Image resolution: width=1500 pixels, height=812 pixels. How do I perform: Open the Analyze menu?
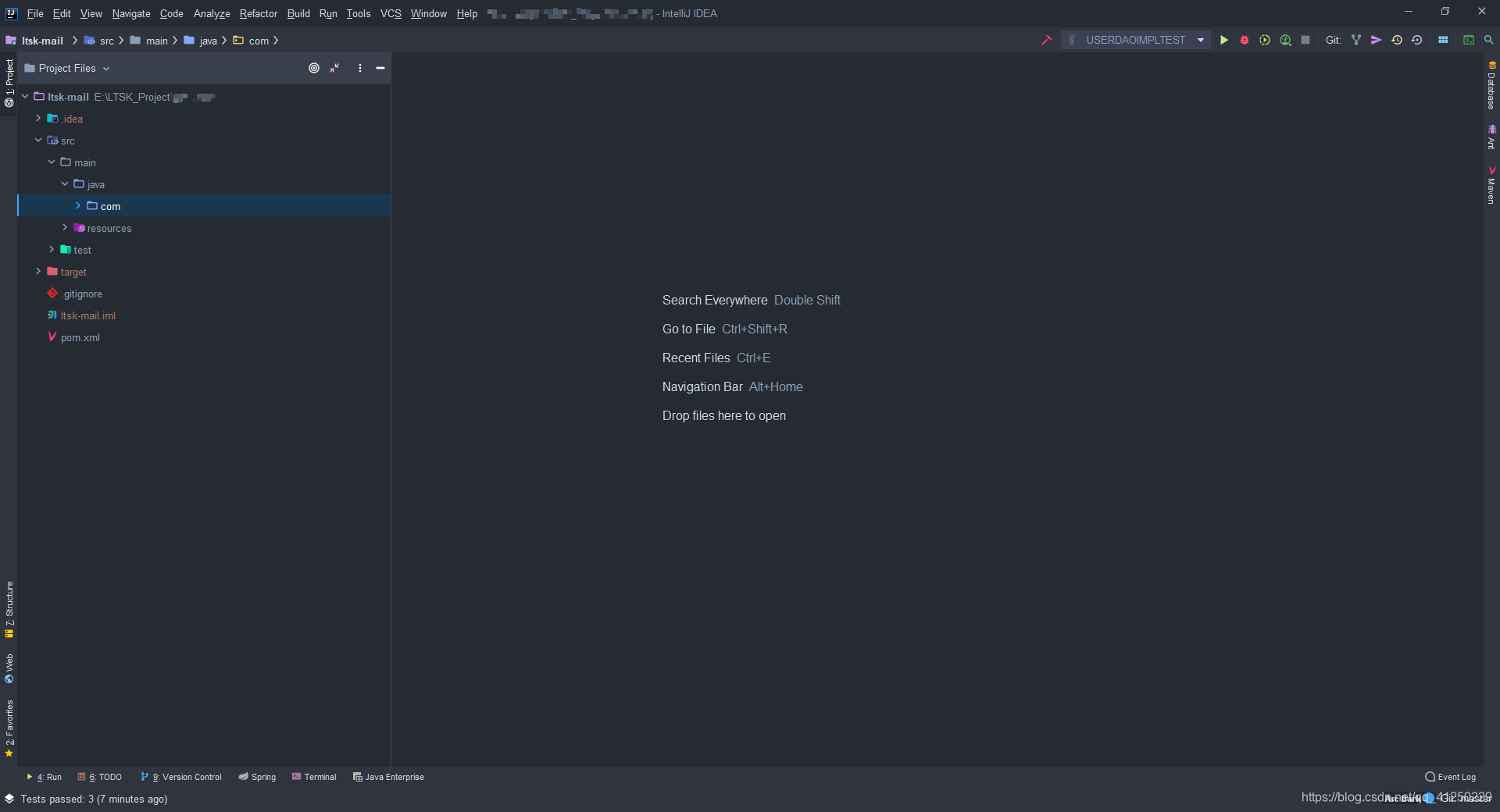click(x=212, y=13)
